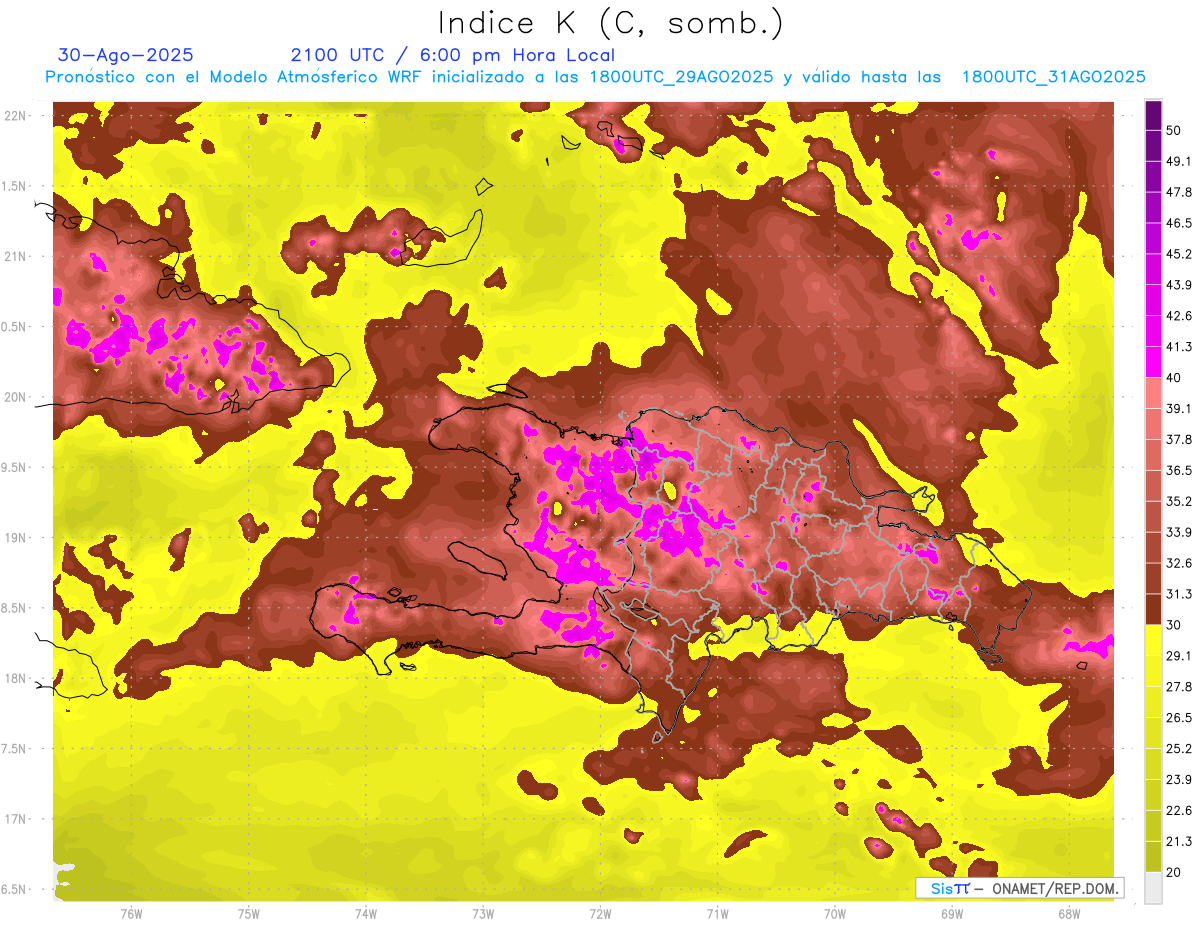The height and width of the screenshot is (927, 1200).
Task: Click the colorbar value "47.8"
Action: pyautogui.click(x=1179, y=192)
